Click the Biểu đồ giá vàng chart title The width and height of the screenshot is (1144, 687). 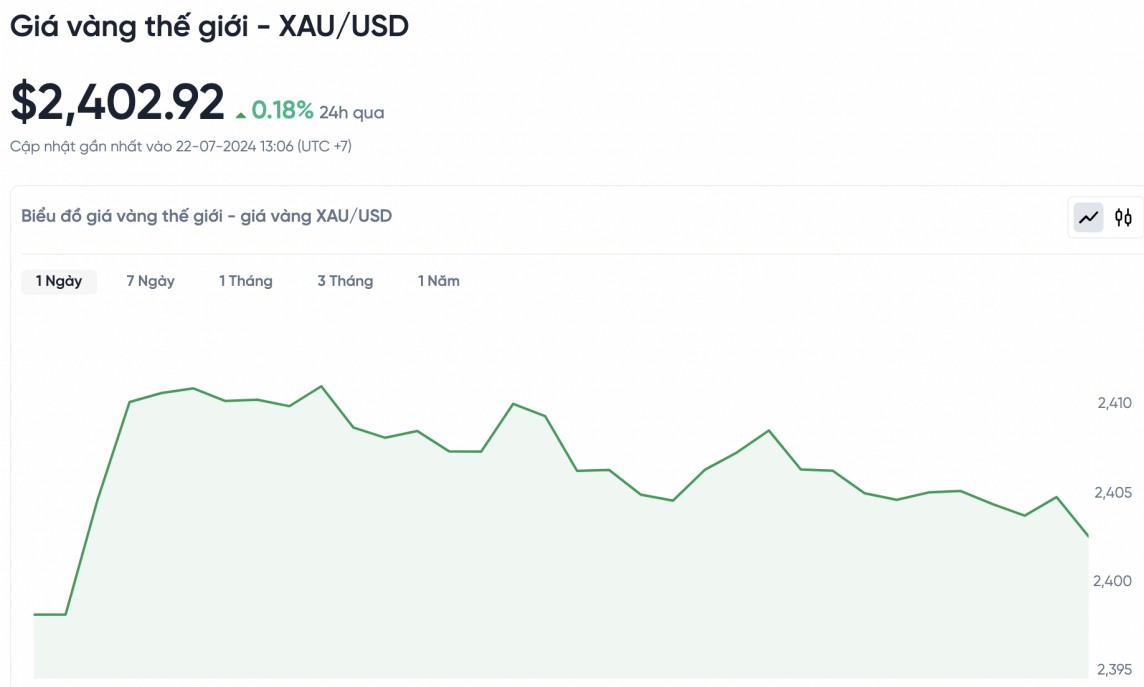pos(206,216)
